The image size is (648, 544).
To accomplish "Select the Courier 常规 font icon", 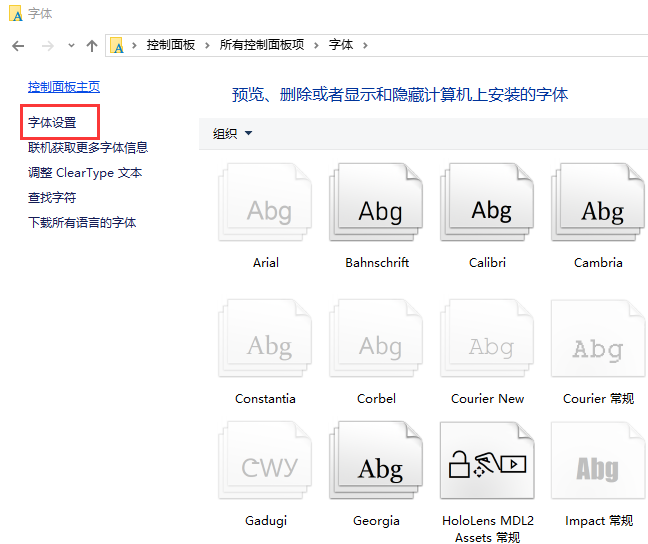I will [598, 338].
